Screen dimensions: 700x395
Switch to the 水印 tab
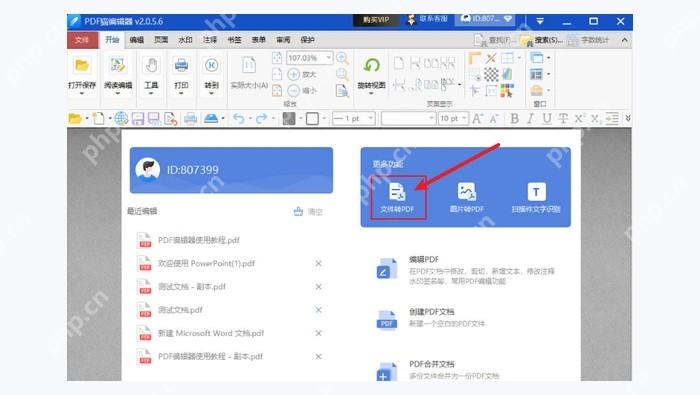[185, 40]
